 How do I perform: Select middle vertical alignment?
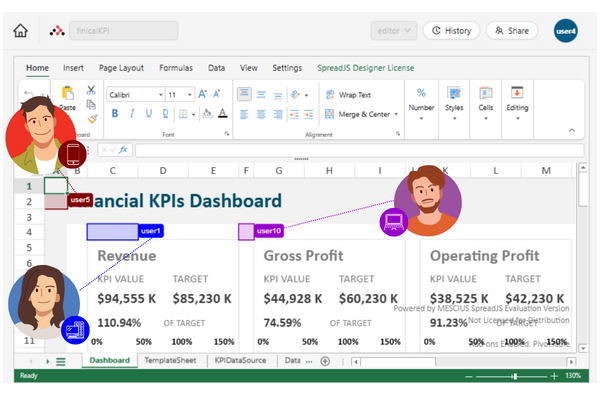(261, 95)
